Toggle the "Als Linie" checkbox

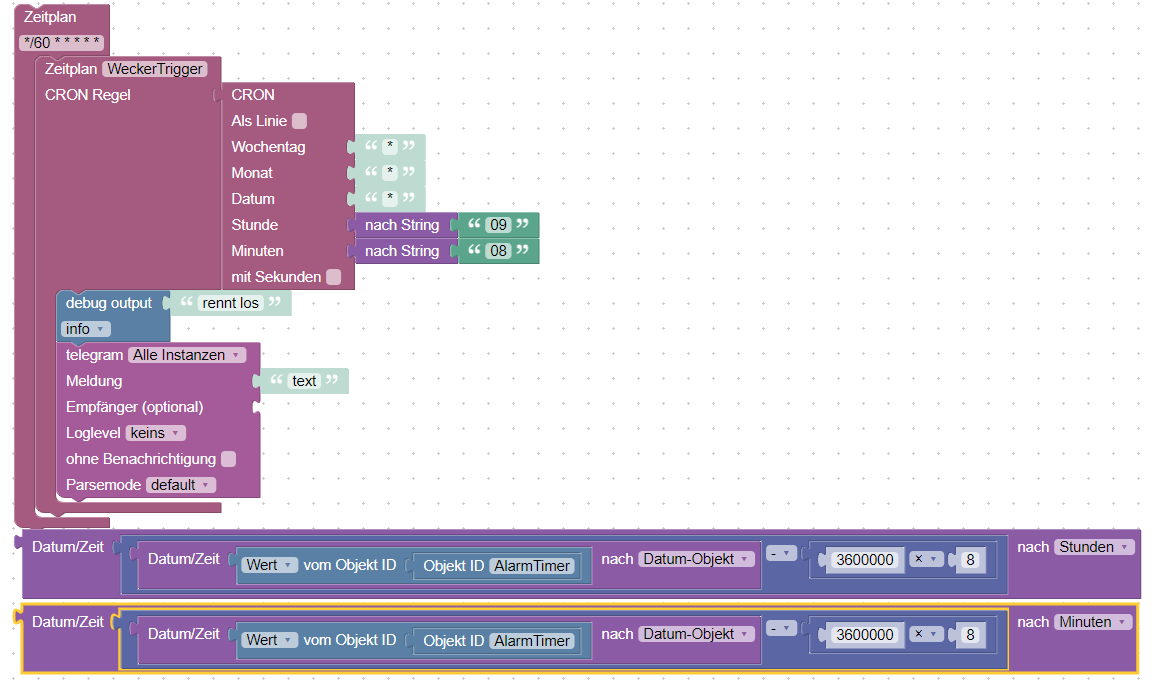(299, 121)
